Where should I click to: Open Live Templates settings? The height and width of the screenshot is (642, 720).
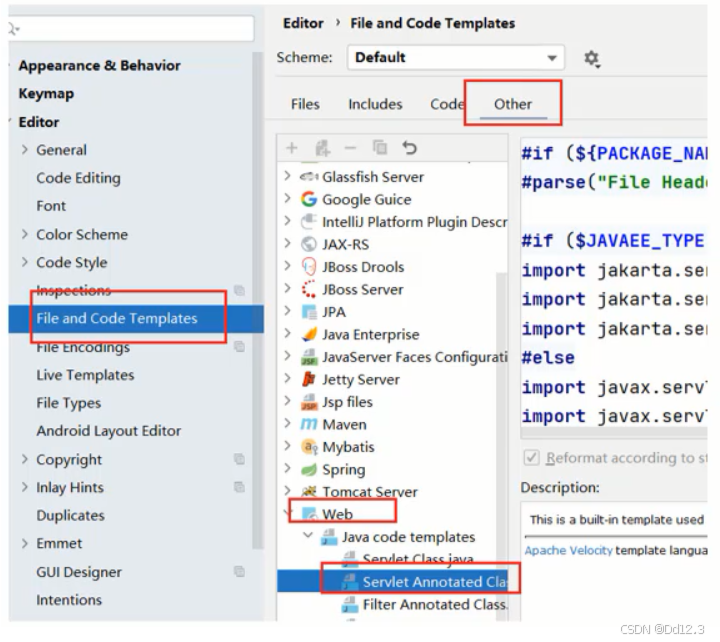(85, 375)
